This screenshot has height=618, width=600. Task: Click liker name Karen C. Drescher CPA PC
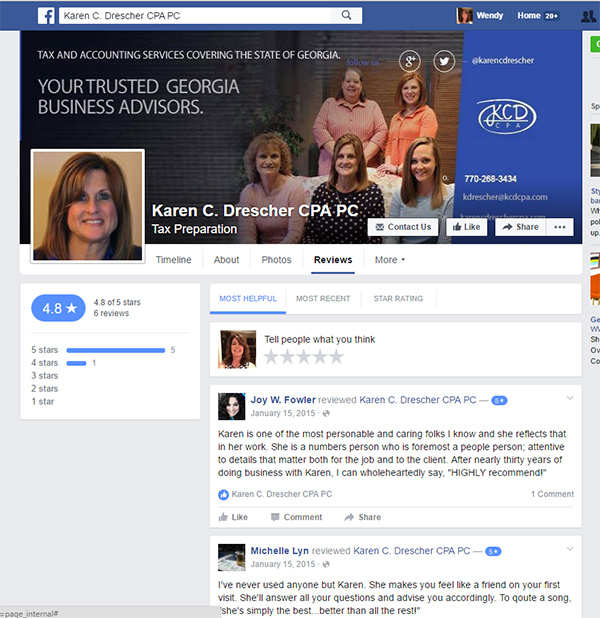point(282,494)
